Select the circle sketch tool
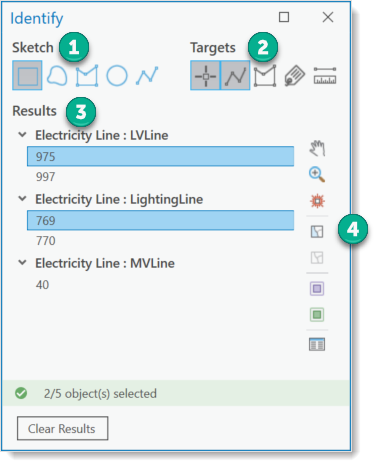The height and width of the screenshot is (461, 374). pos(117,76)
